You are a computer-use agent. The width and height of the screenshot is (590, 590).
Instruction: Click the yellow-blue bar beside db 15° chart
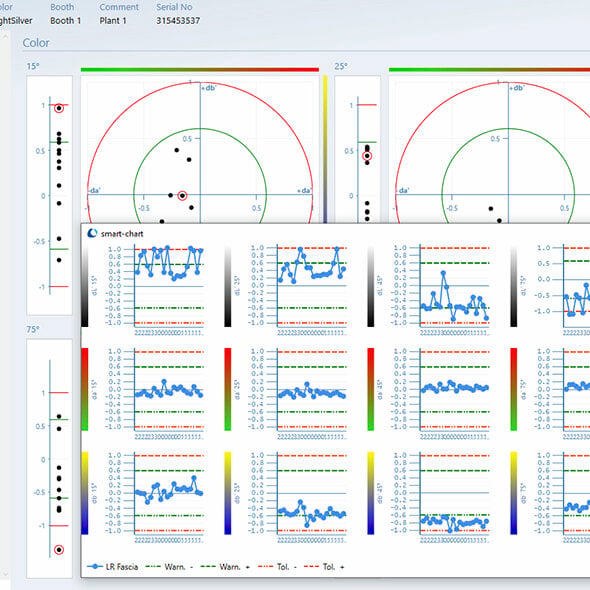pyautogui.click(x=85, y=493)
